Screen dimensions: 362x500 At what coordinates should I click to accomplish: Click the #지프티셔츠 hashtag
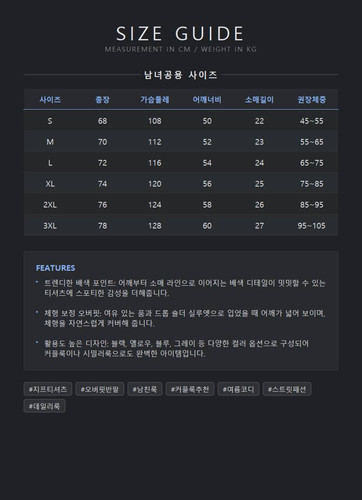click(48, 389)
